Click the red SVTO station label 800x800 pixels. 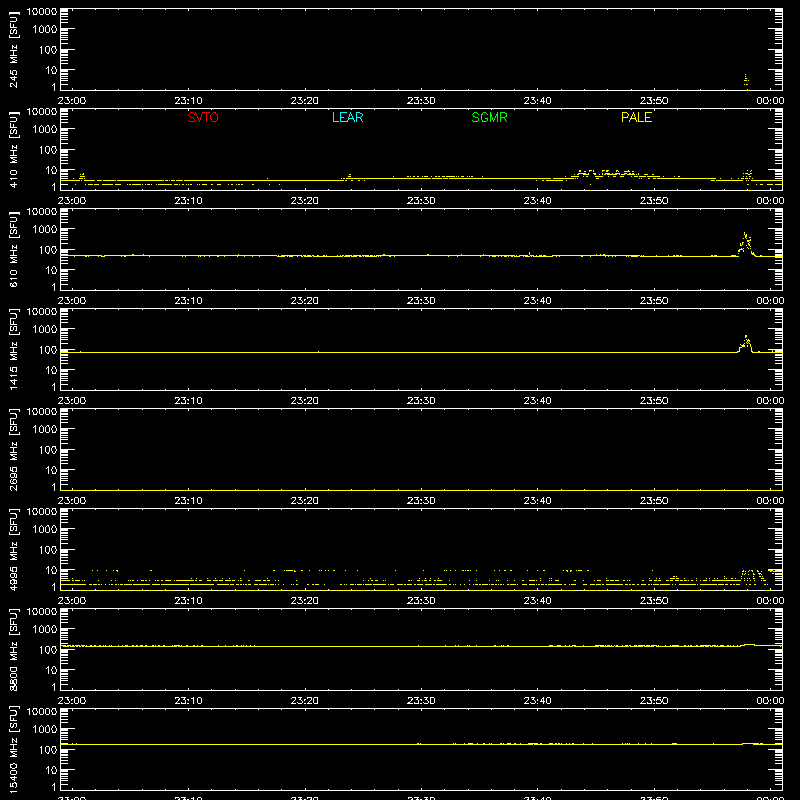(x=203, y=117)
